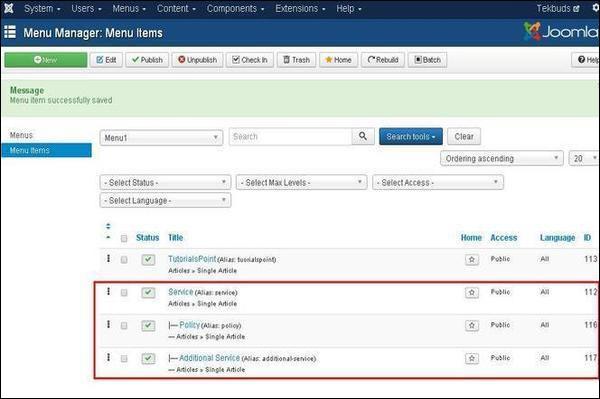
Task: Click the drag handle for Service row
Action: tap(108, 292)
